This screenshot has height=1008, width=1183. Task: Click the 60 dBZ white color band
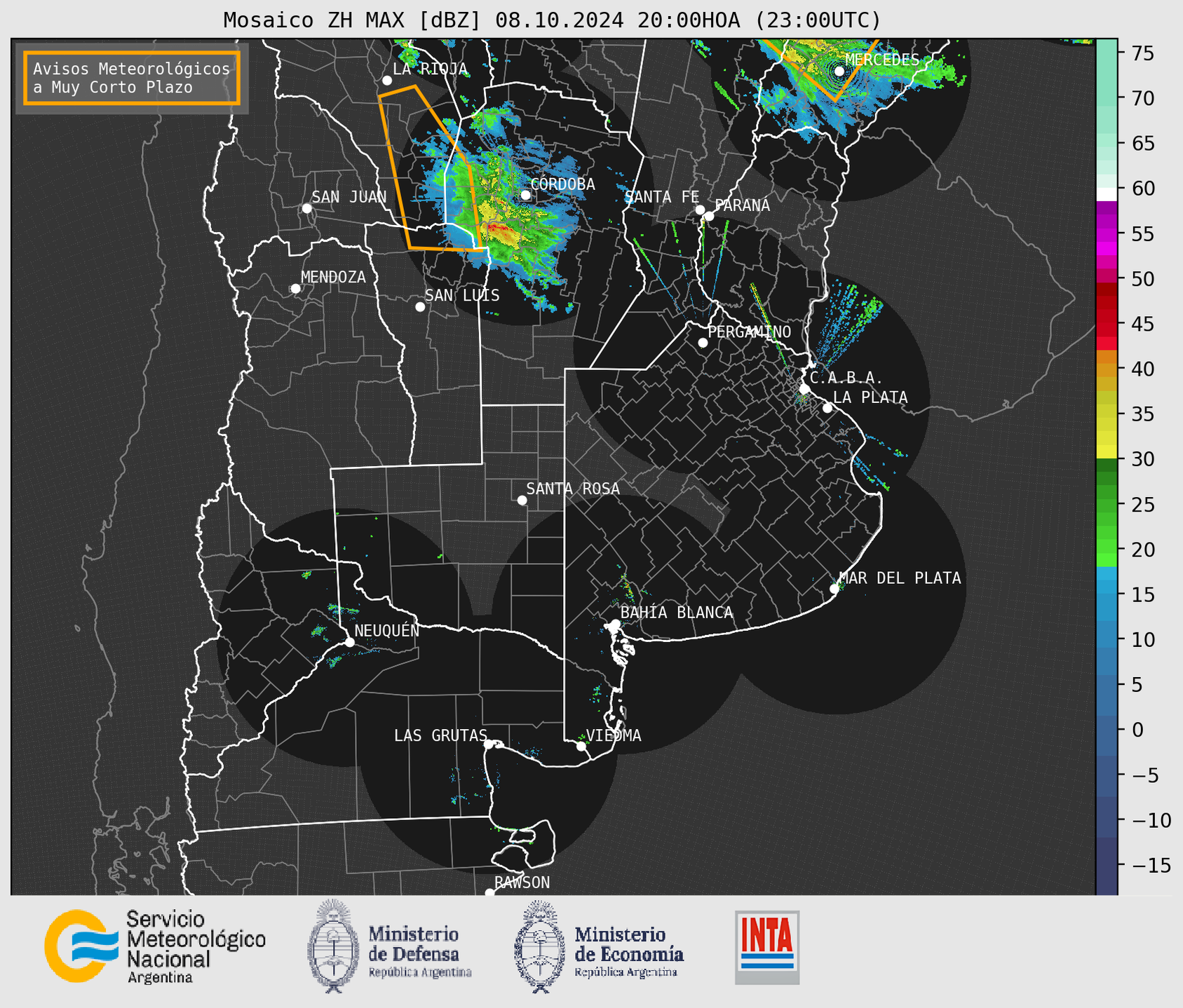click(x=1106, y=193)
